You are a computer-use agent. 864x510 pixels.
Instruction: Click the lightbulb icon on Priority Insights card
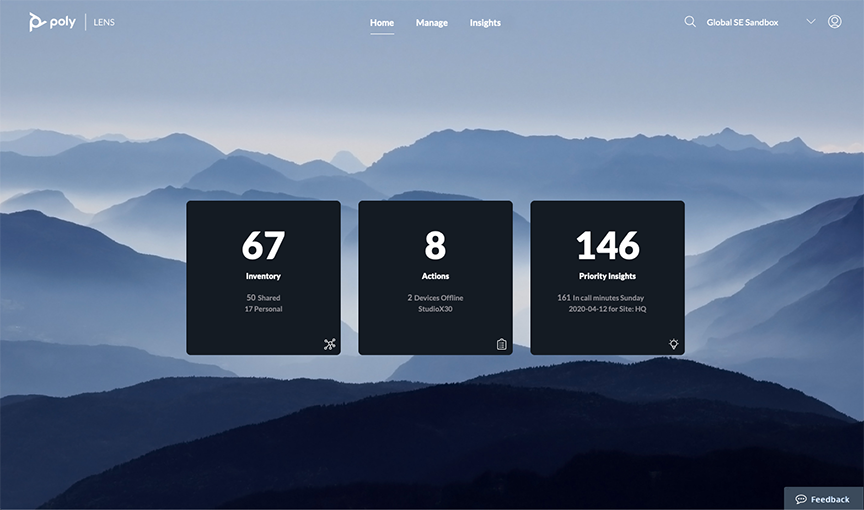pyautogui.click(x=674, y=344)
